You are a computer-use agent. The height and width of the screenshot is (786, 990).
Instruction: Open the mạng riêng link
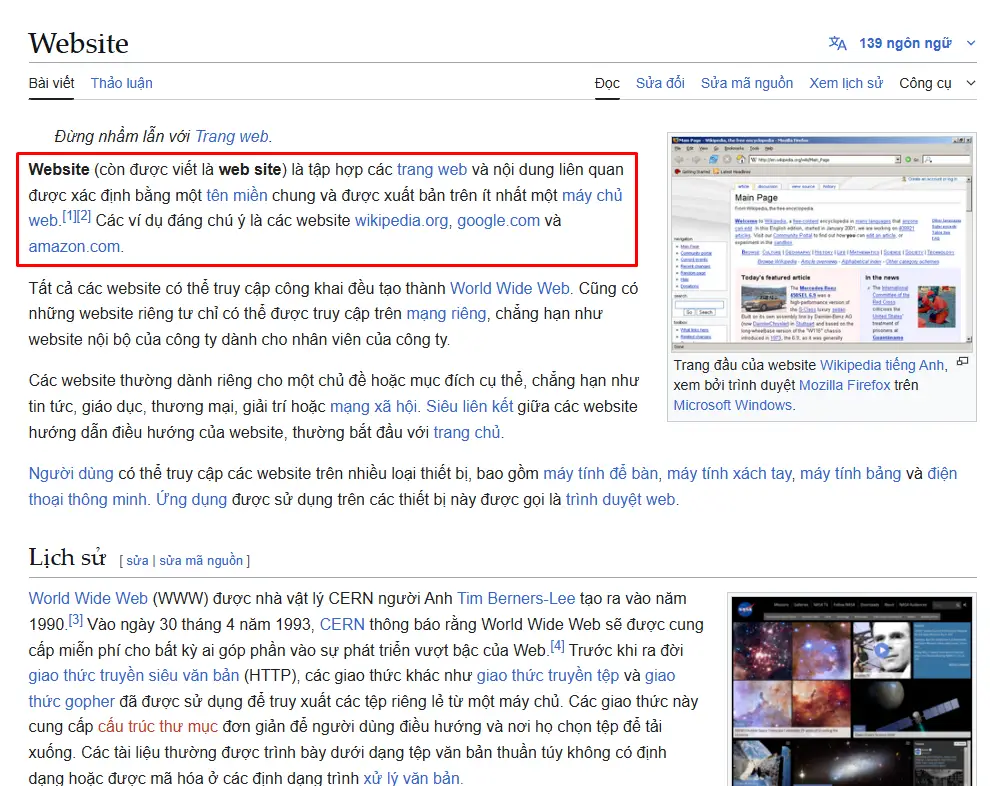click(x=446, y=314)
